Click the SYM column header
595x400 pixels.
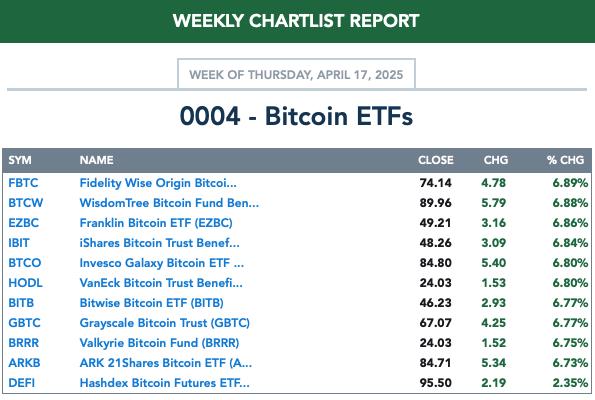point(20,160)
